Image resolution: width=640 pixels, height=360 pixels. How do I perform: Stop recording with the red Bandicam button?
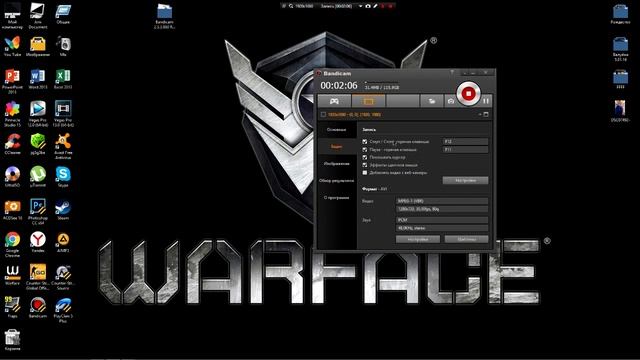(468, 94)
